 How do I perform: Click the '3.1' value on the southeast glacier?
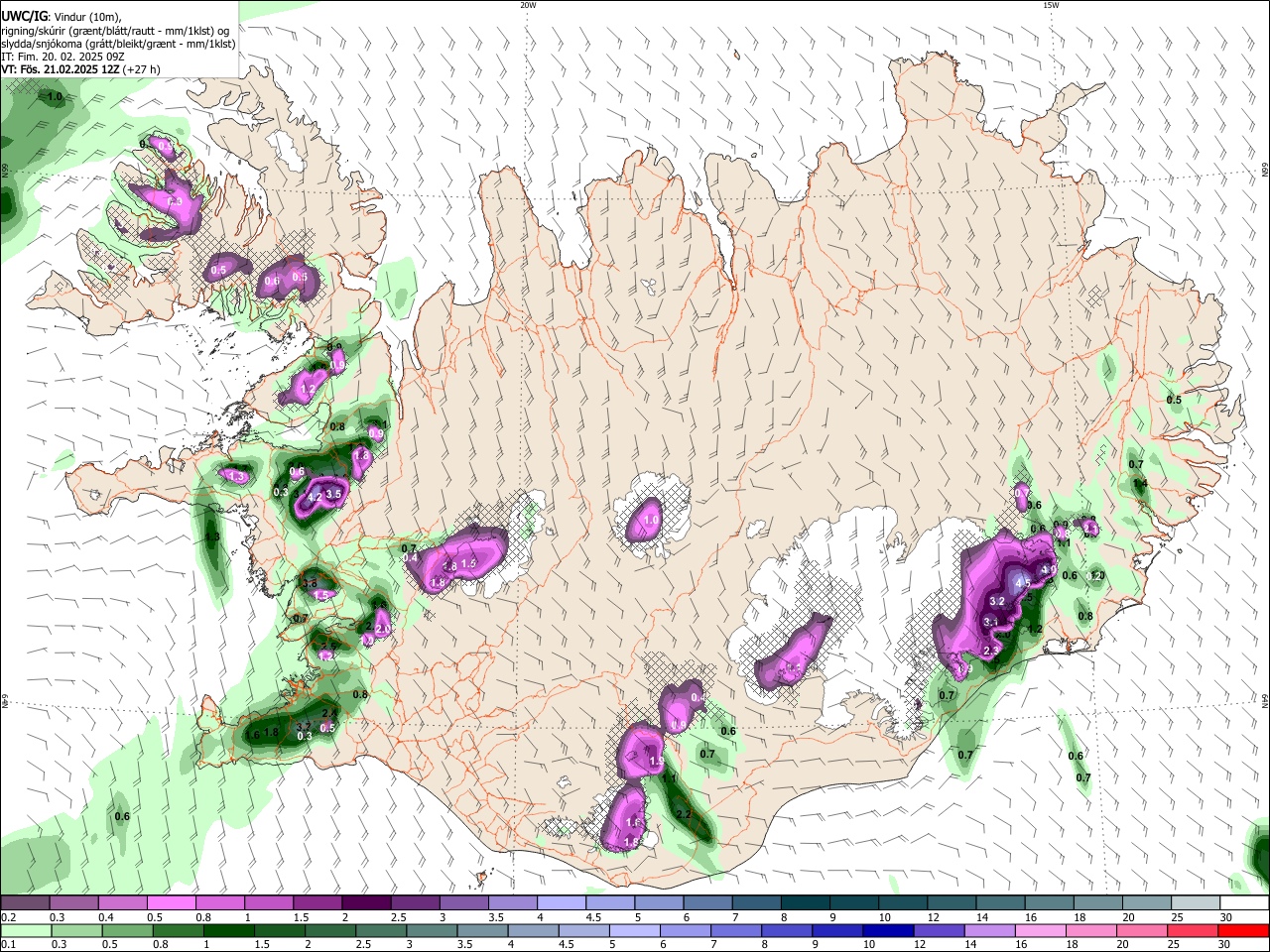pyautogui.click(x=990, y=622)
